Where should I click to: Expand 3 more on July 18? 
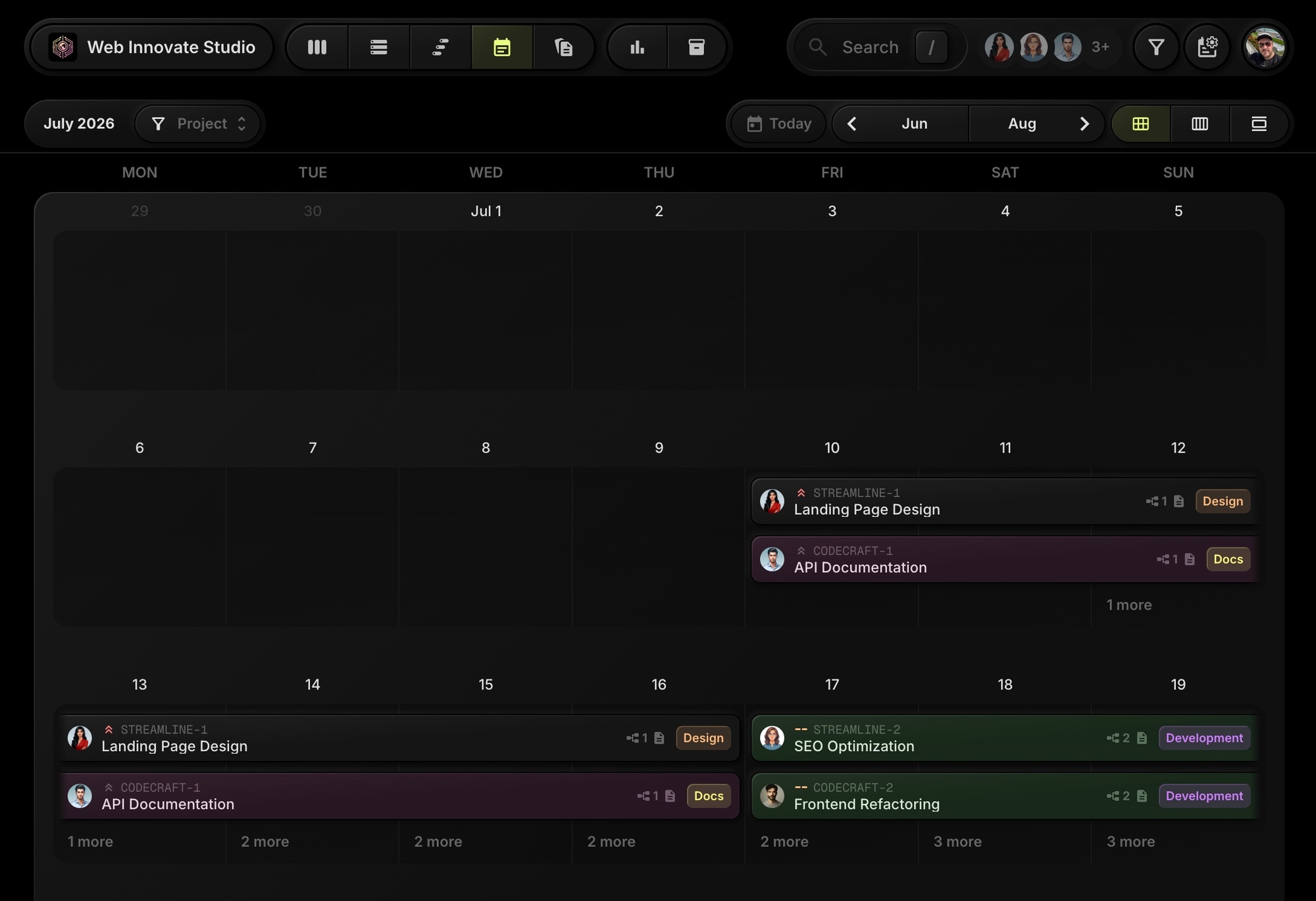tap(957, 842)
